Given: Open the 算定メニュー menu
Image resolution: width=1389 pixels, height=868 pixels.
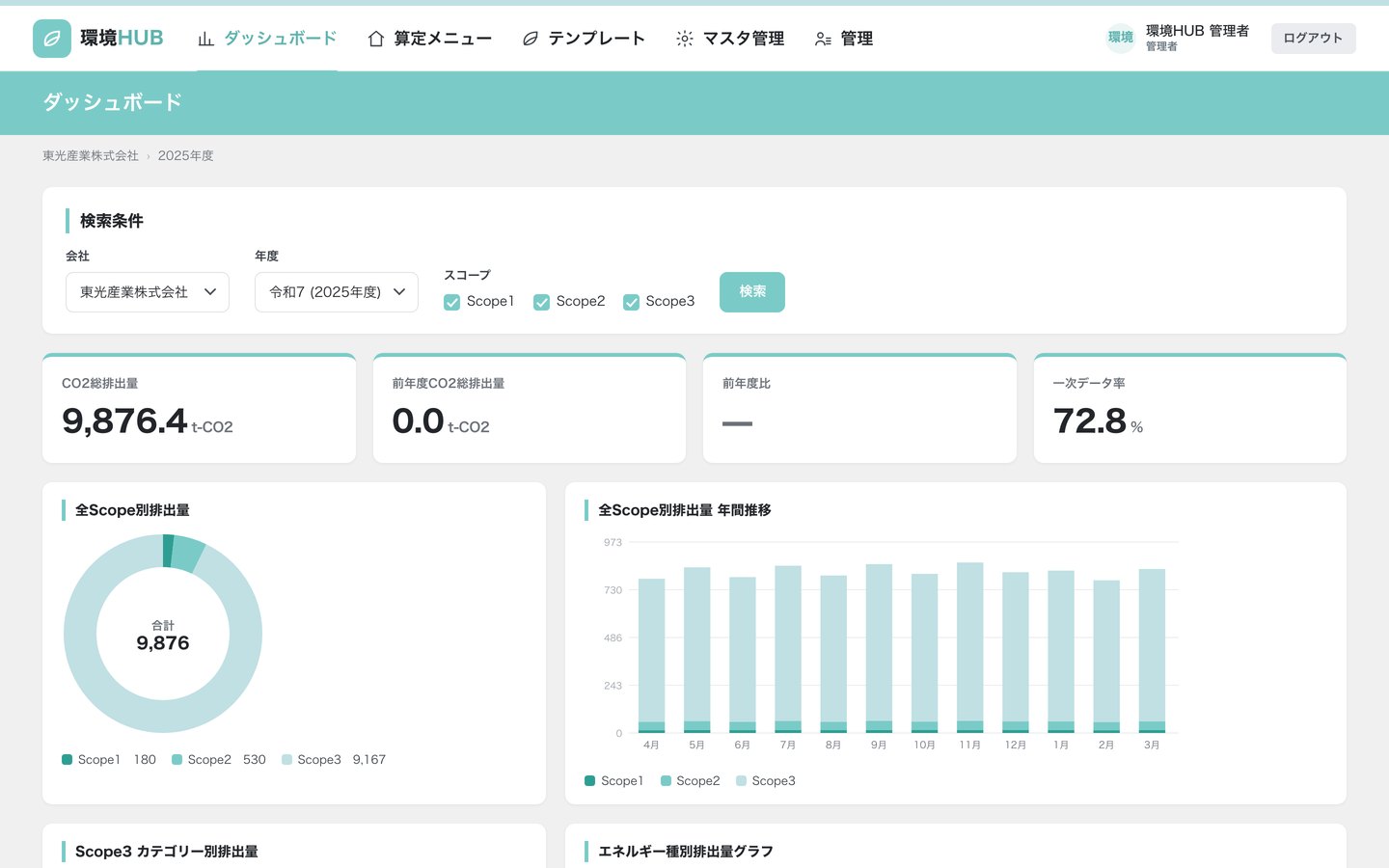Looking at the screenshot, I should tap(430, 39).
